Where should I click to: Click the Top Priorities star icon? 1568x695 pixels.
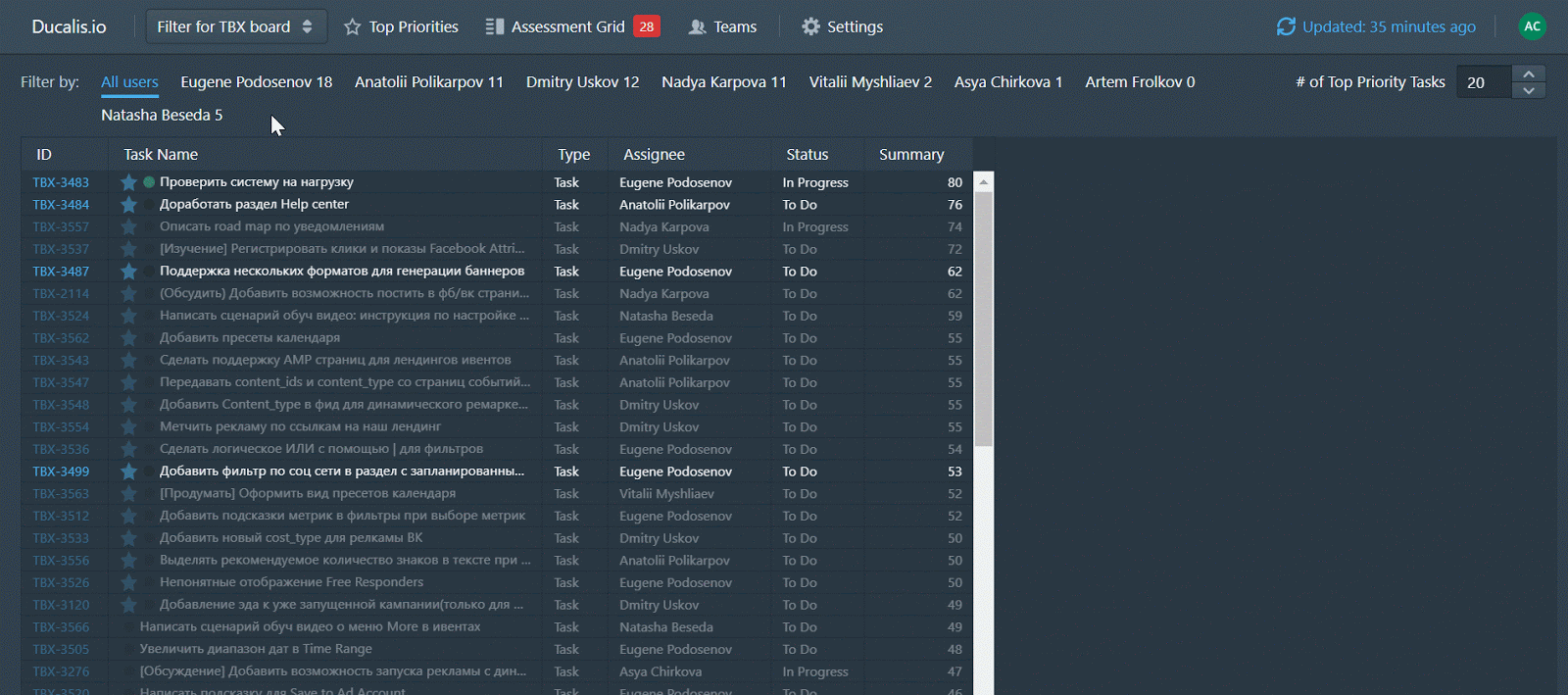point(352,27)
